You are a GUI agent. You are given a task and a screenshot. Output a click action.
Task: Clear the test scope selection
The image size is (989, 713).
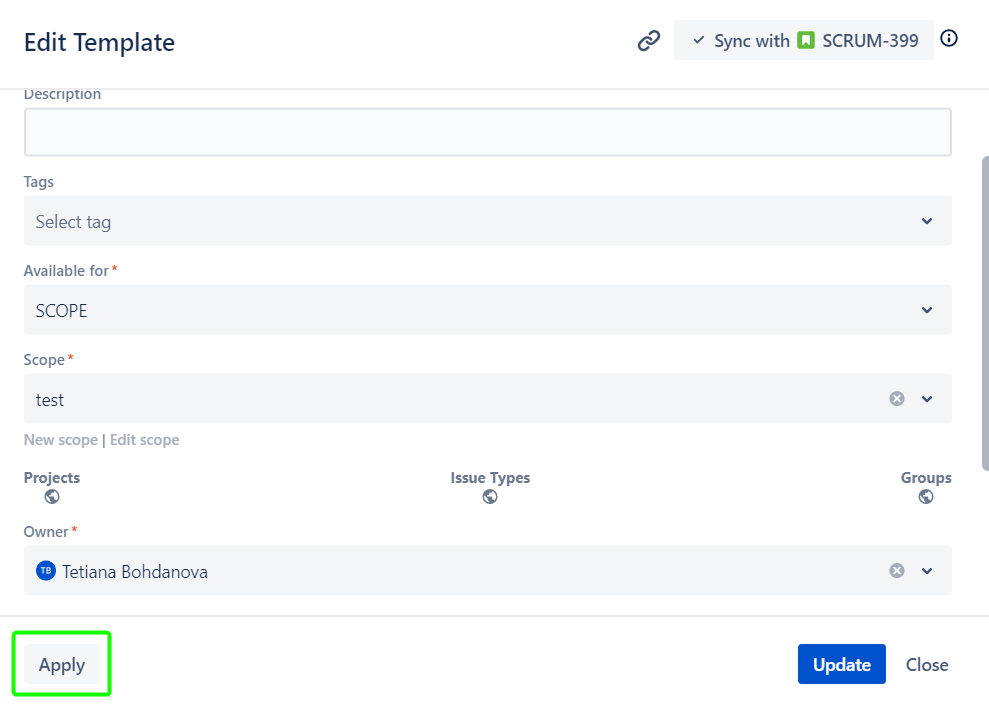pos(897,399)
